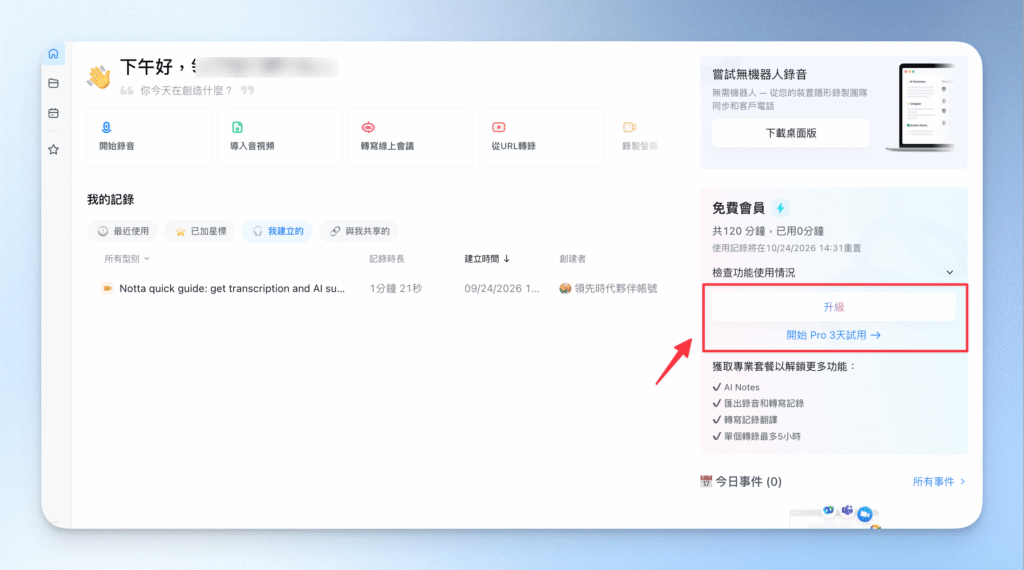Click the Teams icon in events illustration
This screenshot has width=1024, height=570.
847,510
